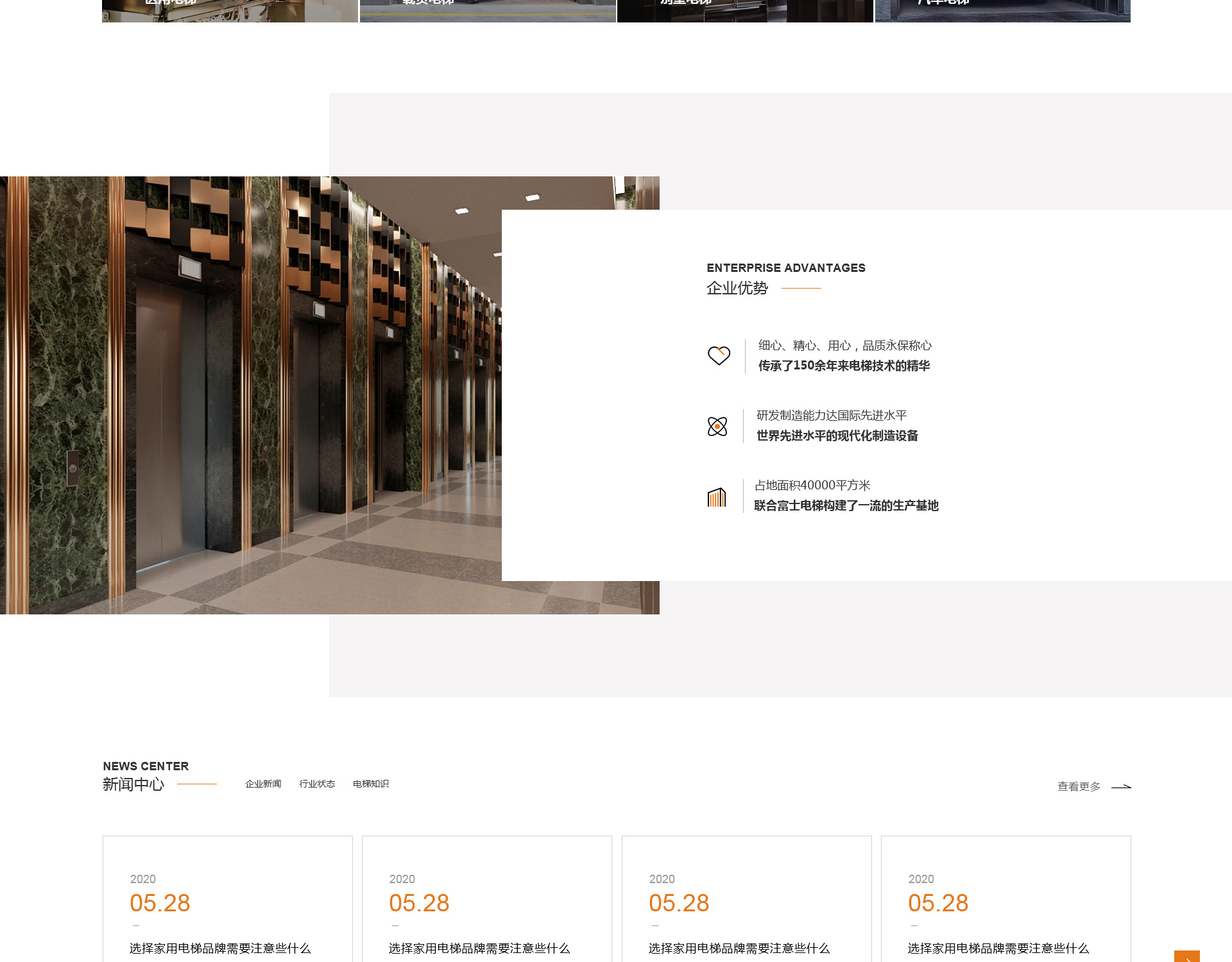This screenshot has width=1232, height=962.
Task: Switch to the 企业新闻 tab
Action: coord(263,784)
